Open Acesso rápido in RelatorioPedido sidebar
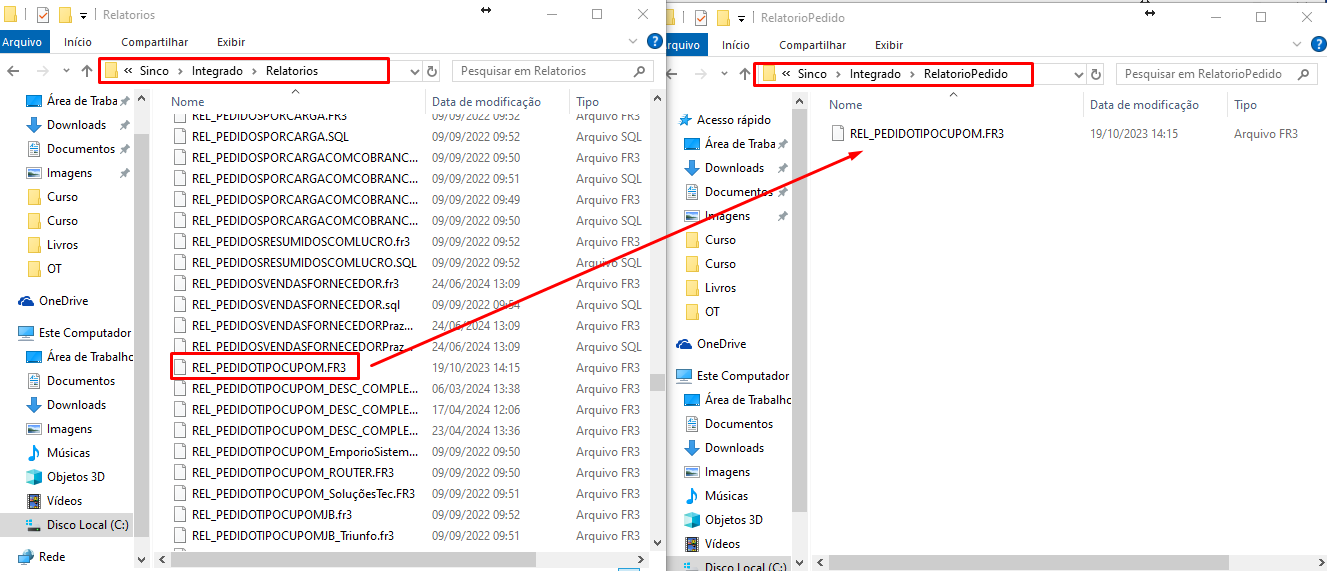This screenshot has height=571, width=1327. point(733,120)
